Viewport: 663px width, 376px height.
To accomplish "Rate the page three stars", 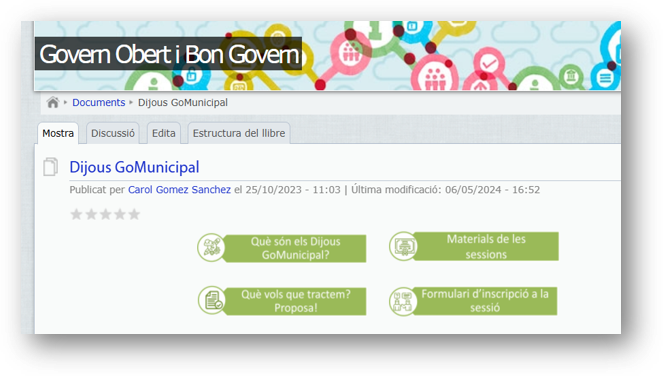I will tap(105, 214).
